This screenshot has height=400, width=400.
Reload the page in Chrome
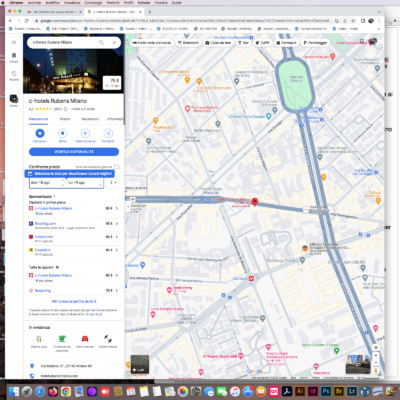[26, 21]
